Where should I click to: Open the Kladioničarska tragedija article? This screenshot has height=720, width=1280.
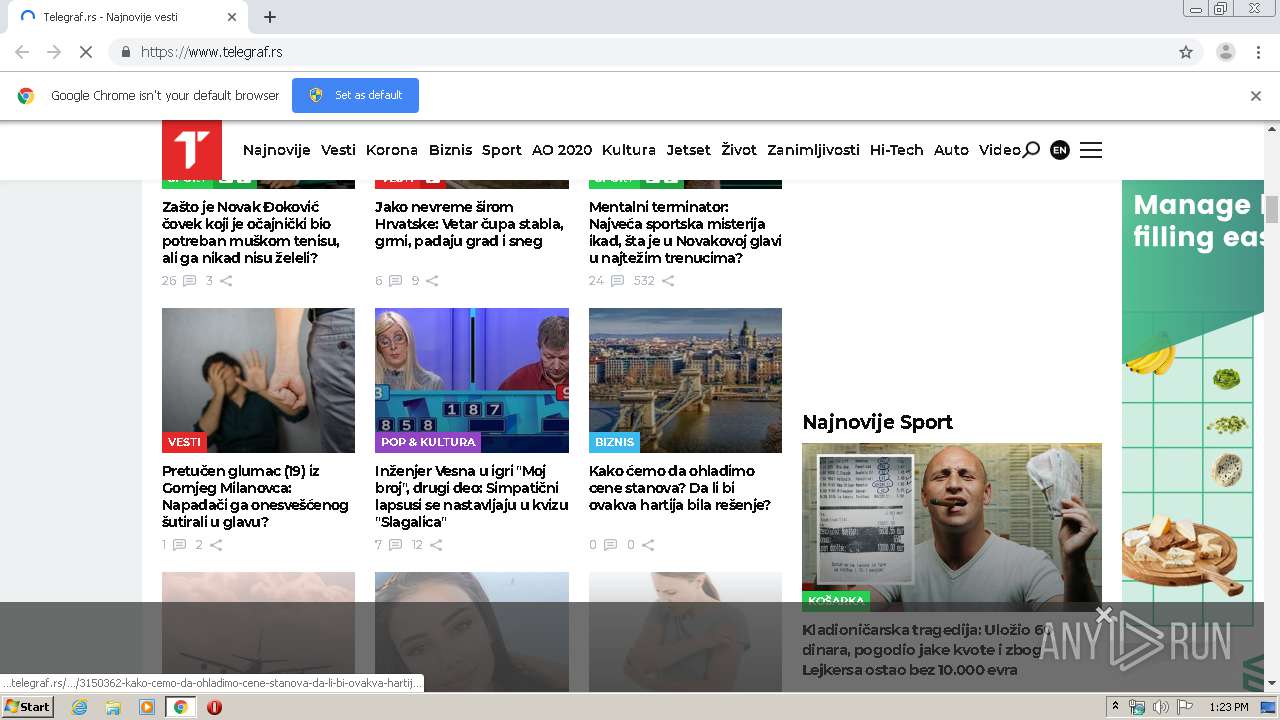pyautogui.click(x=926, y=650)
